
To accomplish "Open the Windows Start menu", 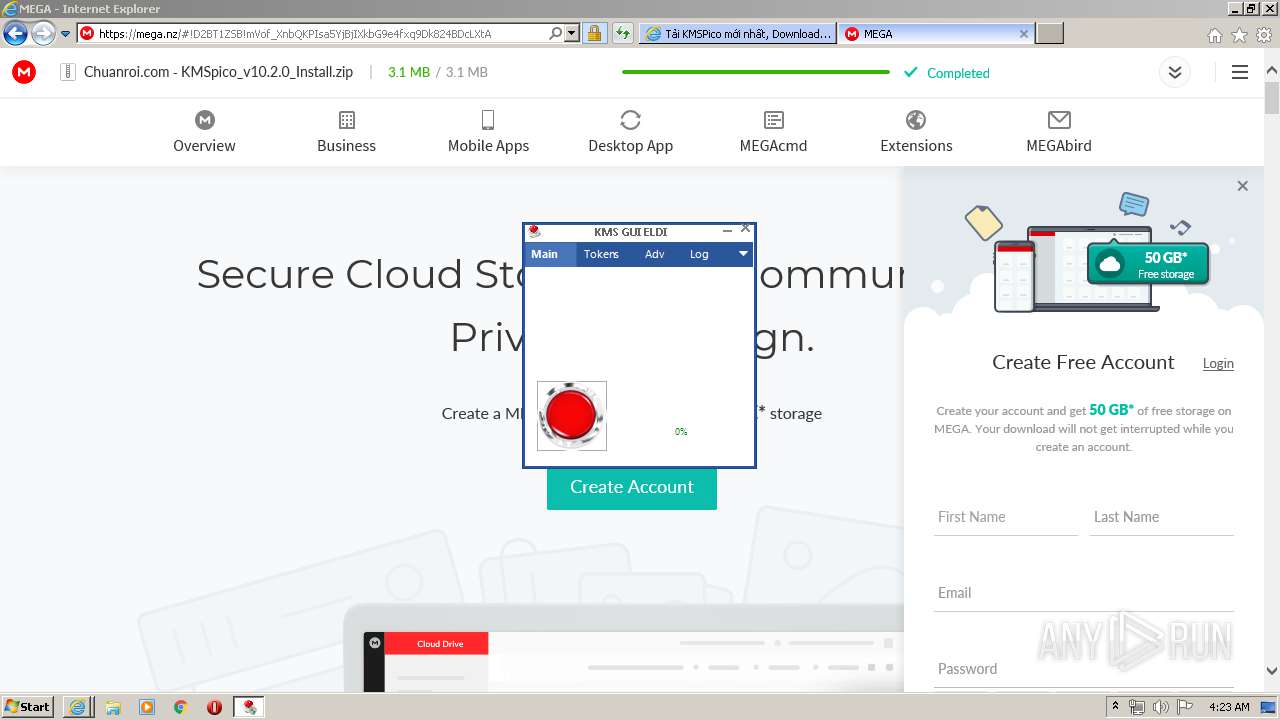I will (x=27, y=706).
